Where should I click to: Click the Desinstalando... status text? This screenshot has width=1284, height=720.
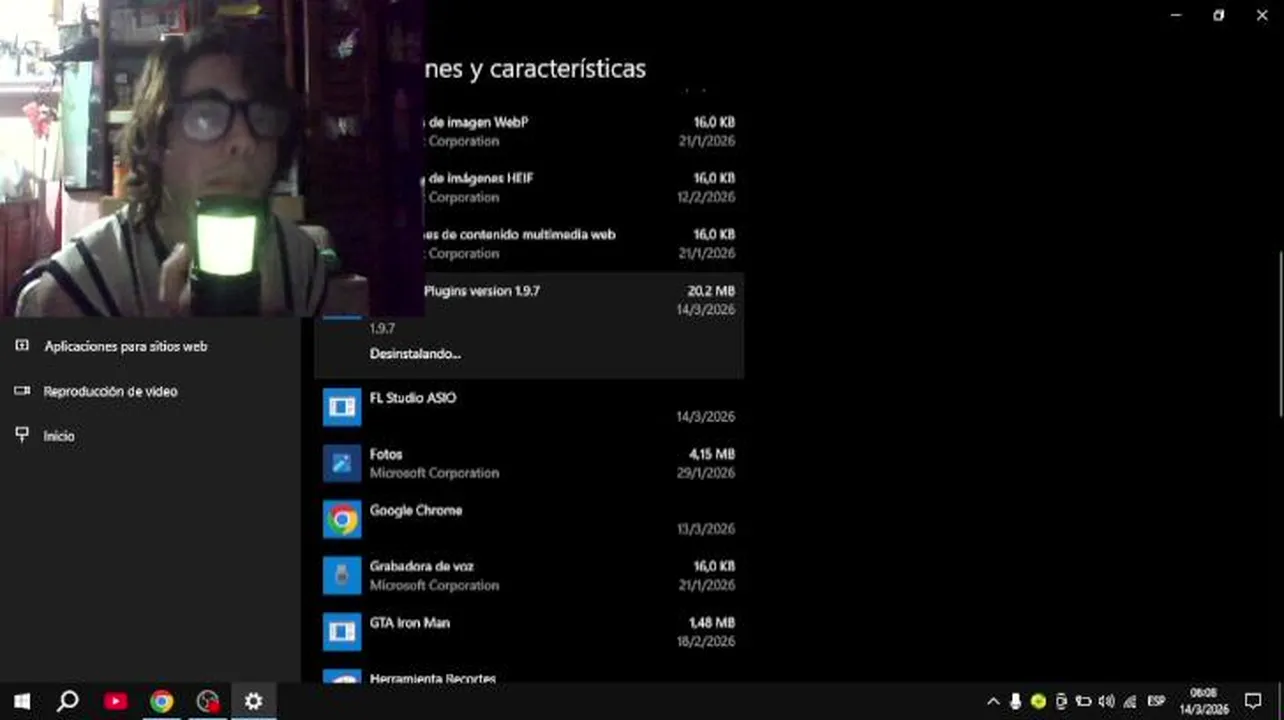click(x=415, y=354)
